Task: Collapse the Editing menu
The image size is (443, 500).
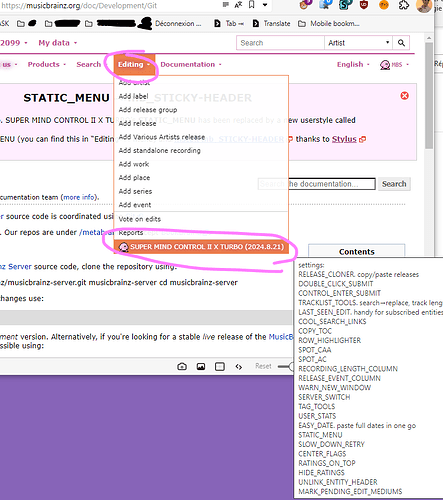Action: click(x=134, y=64)
